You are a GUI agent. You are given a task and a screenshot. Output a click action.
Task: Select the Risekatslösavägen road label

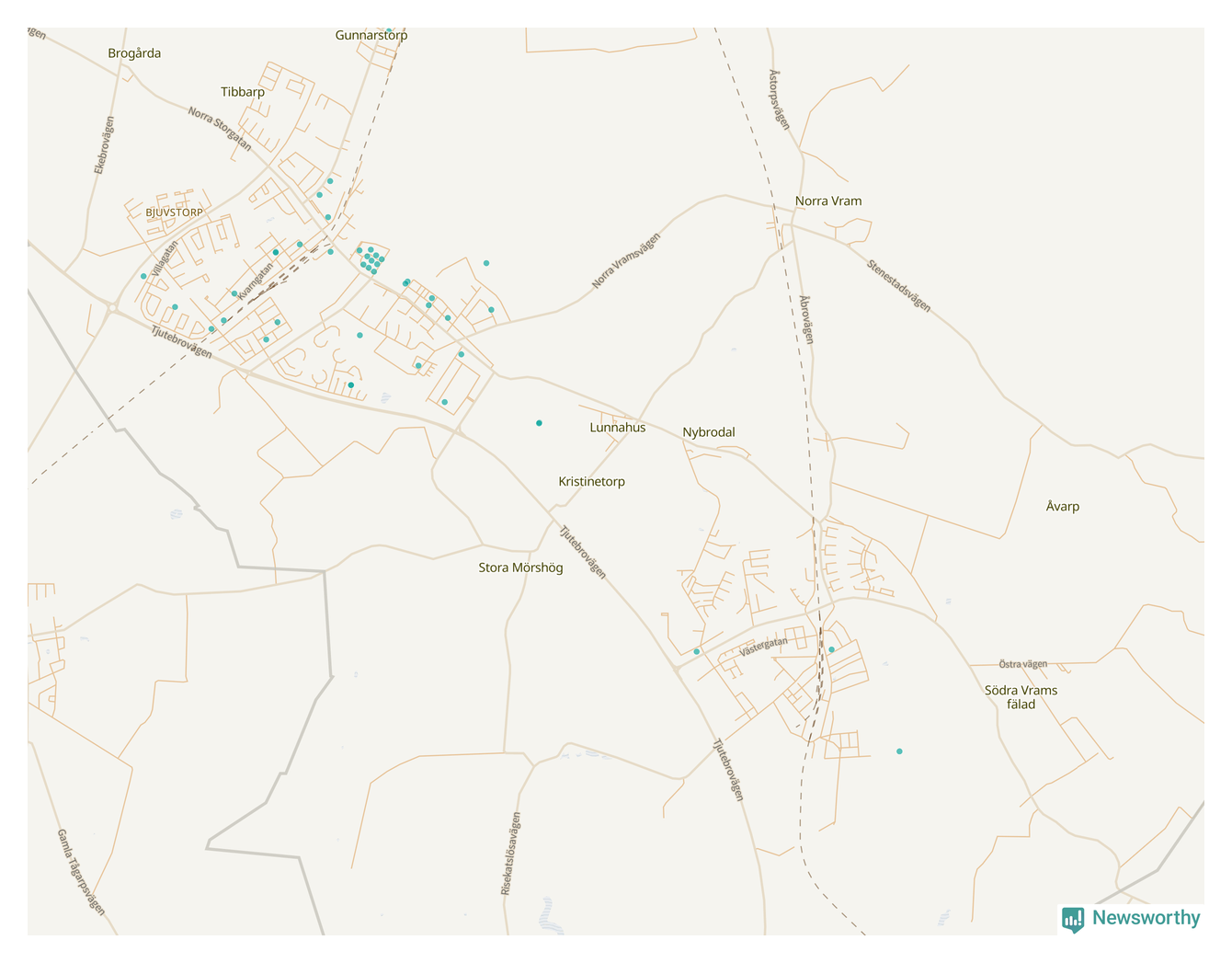(510, 854)
